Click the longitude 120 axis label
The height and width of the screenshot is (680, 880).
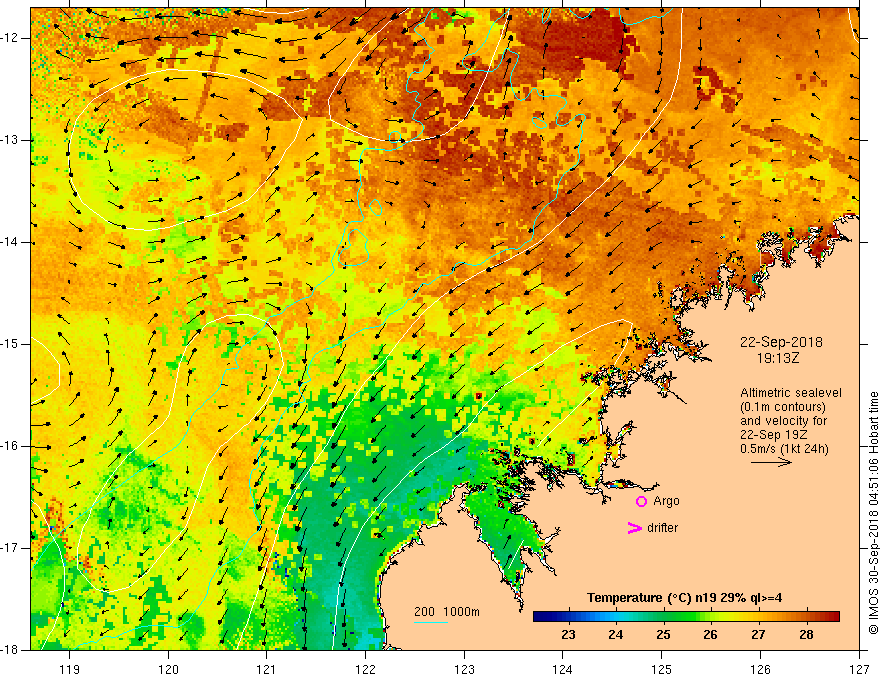(x=168, y=669)
